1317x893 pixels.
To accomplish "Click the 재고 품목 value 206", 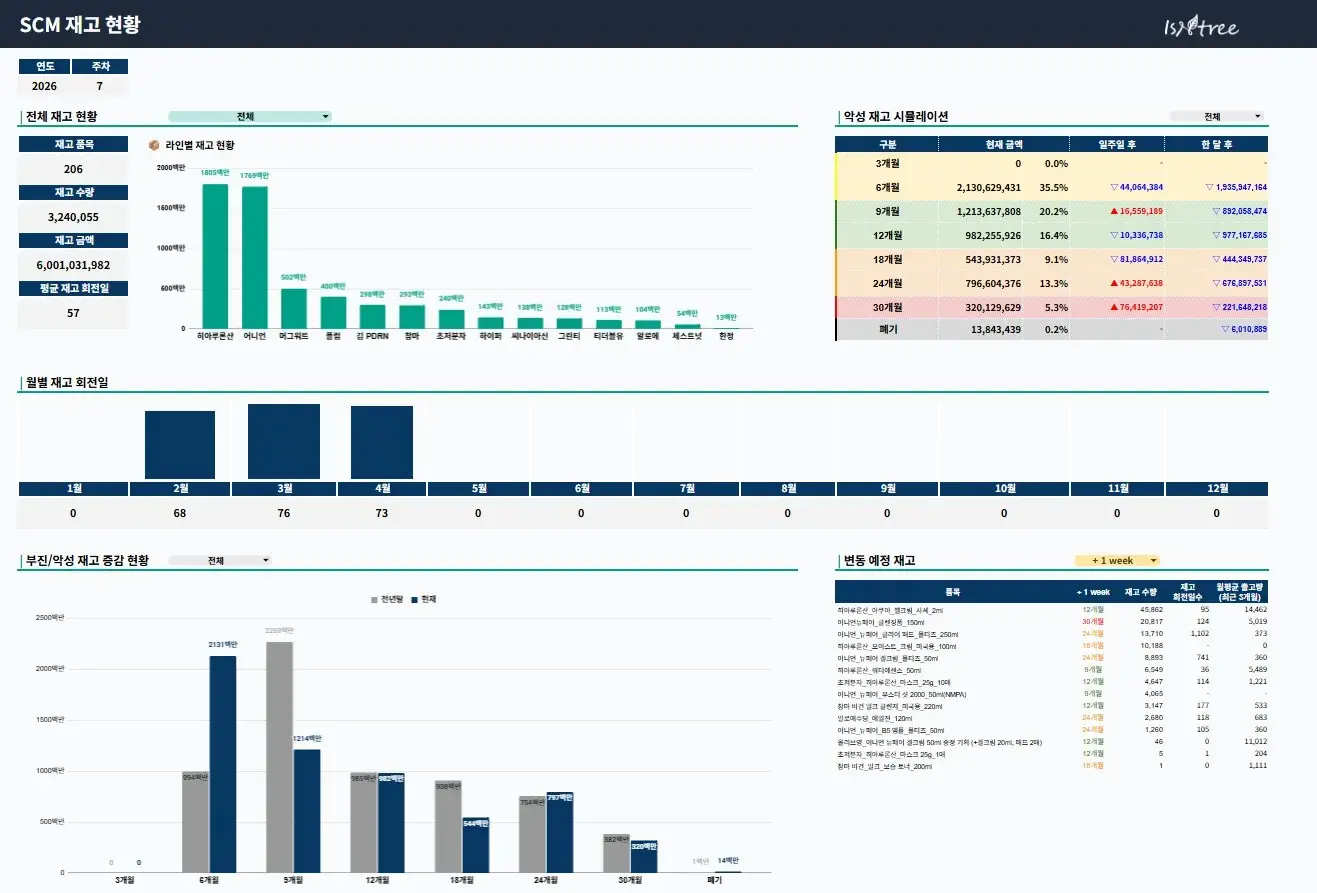I will [x=73, y=169].
